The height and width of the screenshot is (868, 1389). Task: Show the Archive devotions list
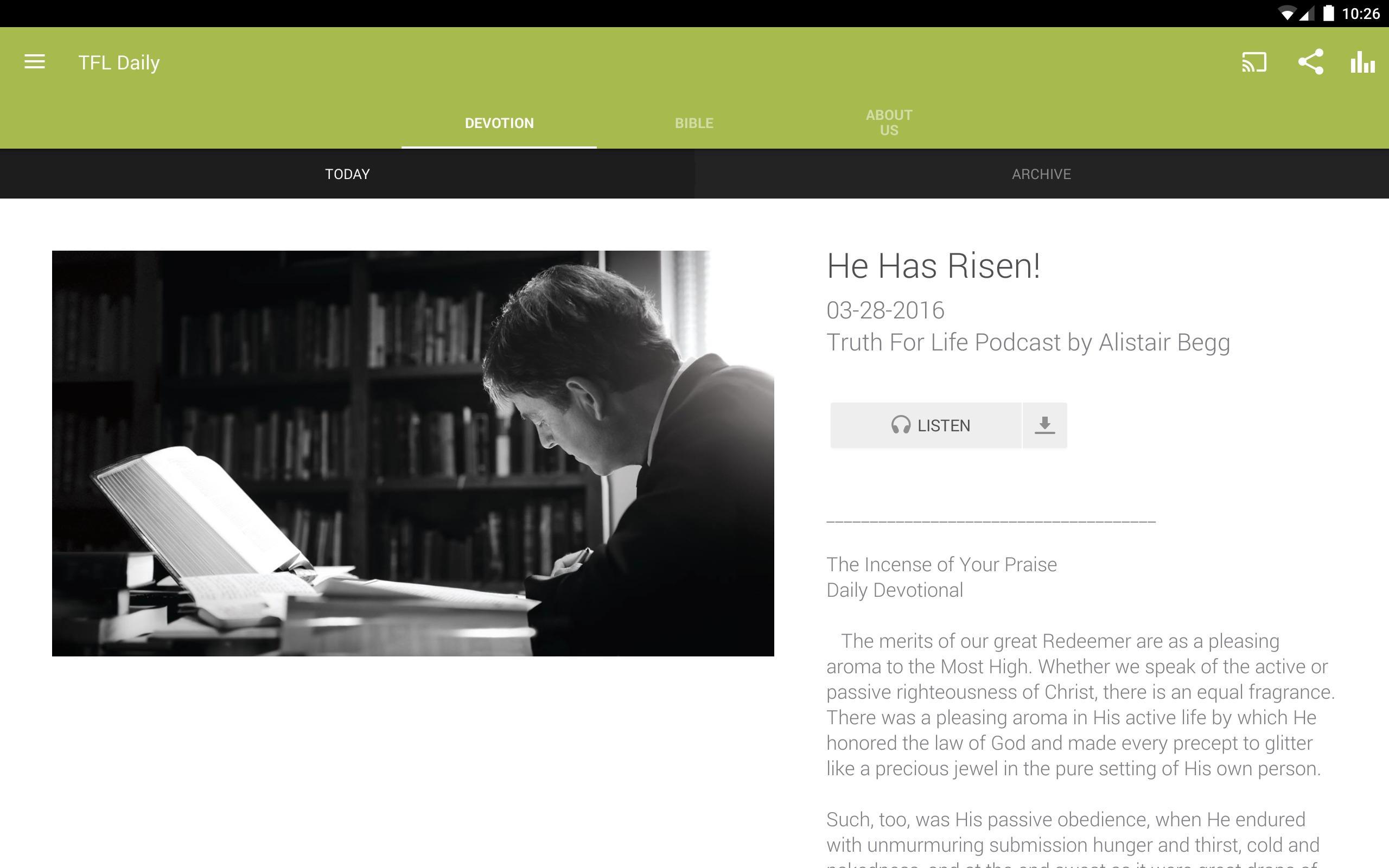pyautogui.click(x=1041, y=174)
